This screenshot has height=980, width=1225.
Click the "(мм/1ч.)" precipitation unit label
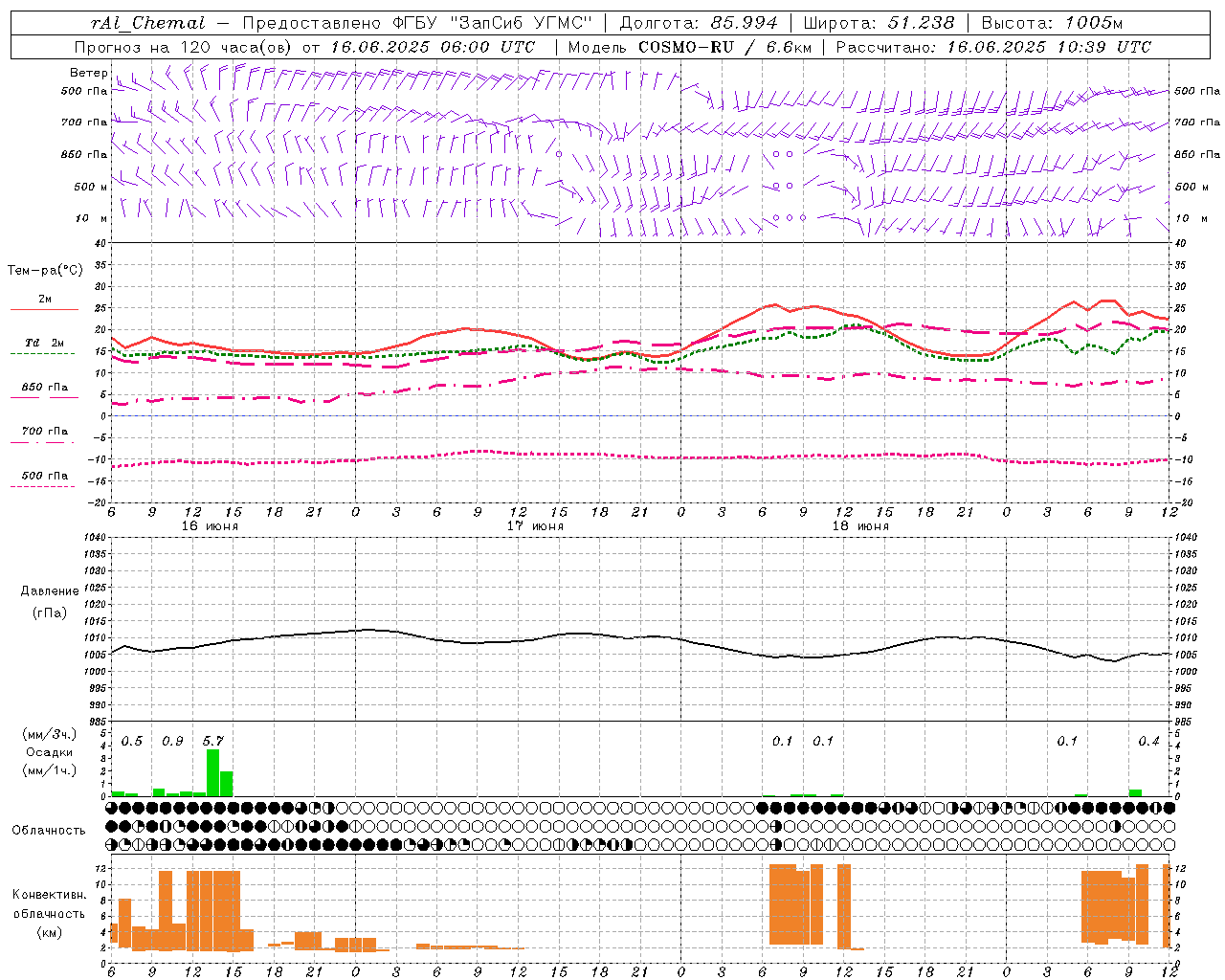pyautogui.click(x=50, y=770)
